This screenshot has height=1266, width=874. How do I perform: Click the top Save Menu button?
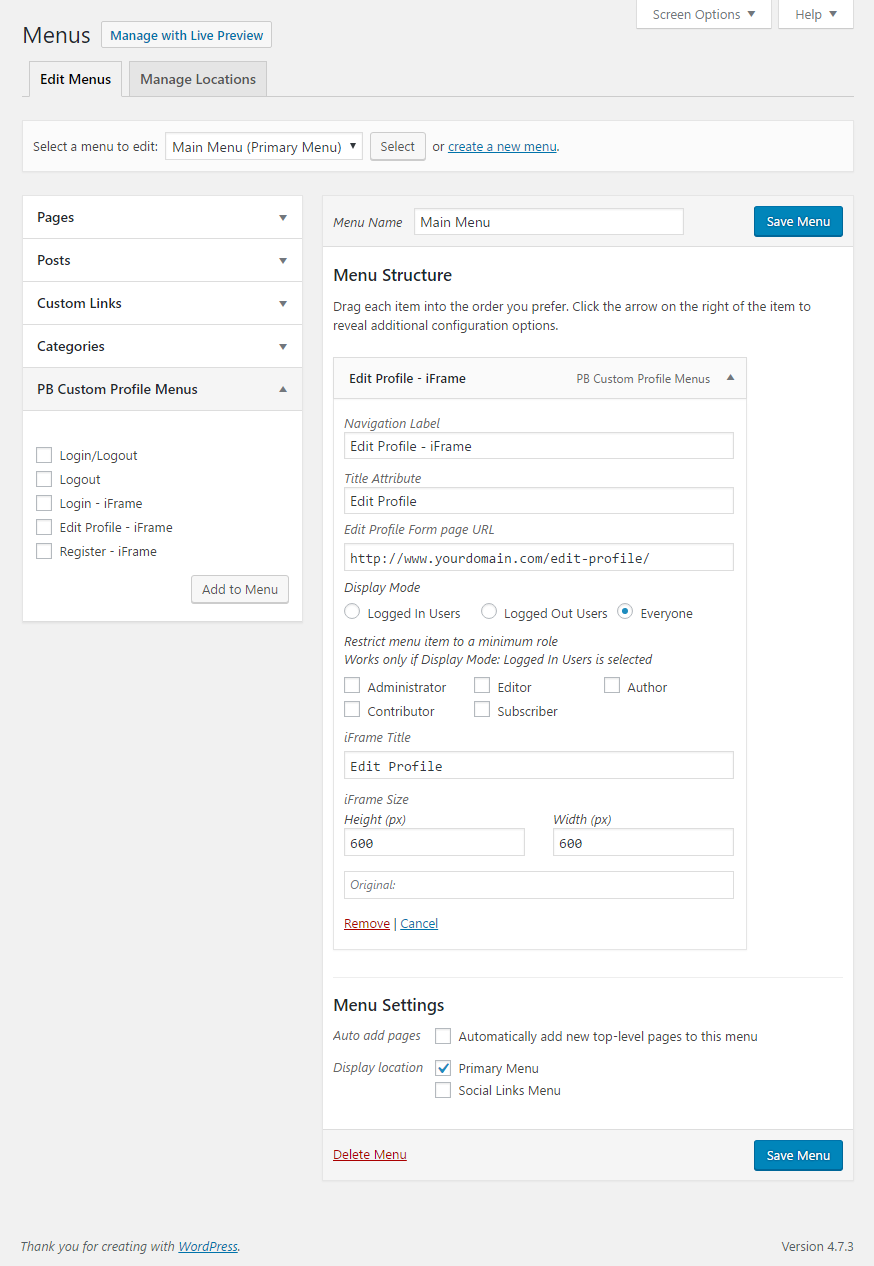pos(798,221)
